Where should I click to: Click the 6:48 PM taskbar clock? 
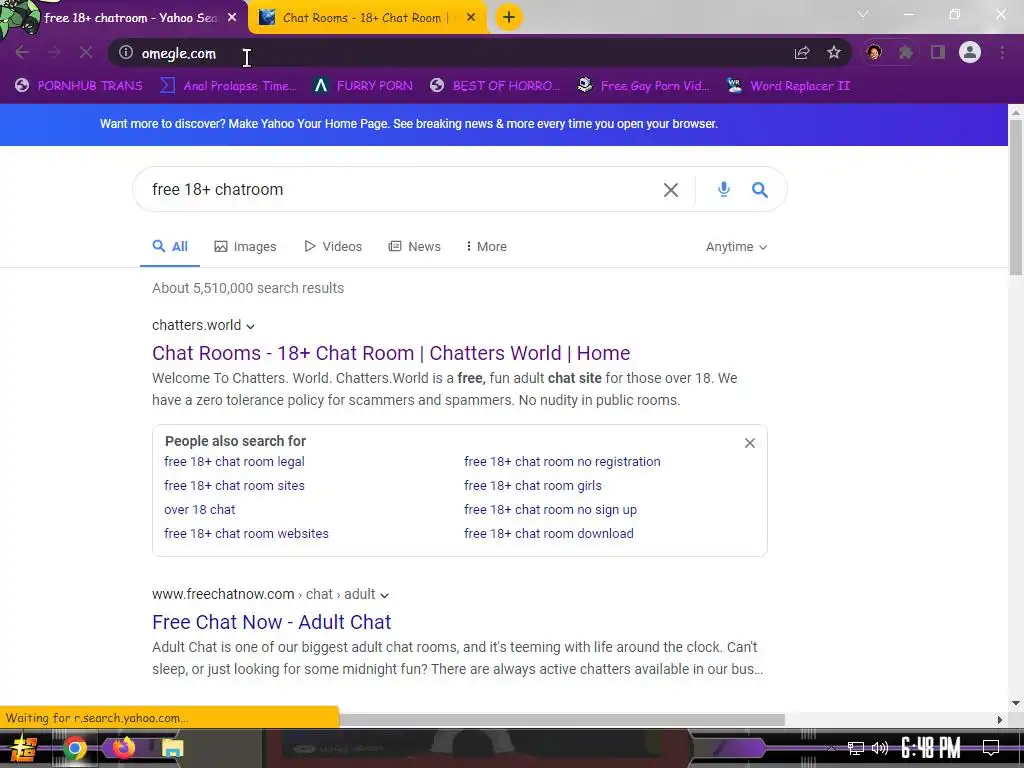930,748
